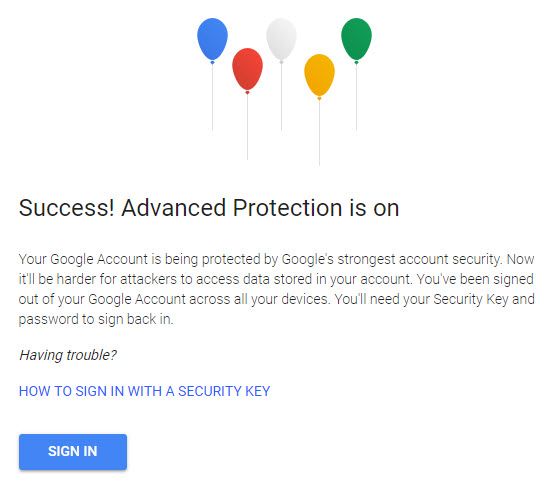The height and width of the screenshot is (487, 548).
Task: Click the italic "Having trouble?" text
Action: coord(68,355)
